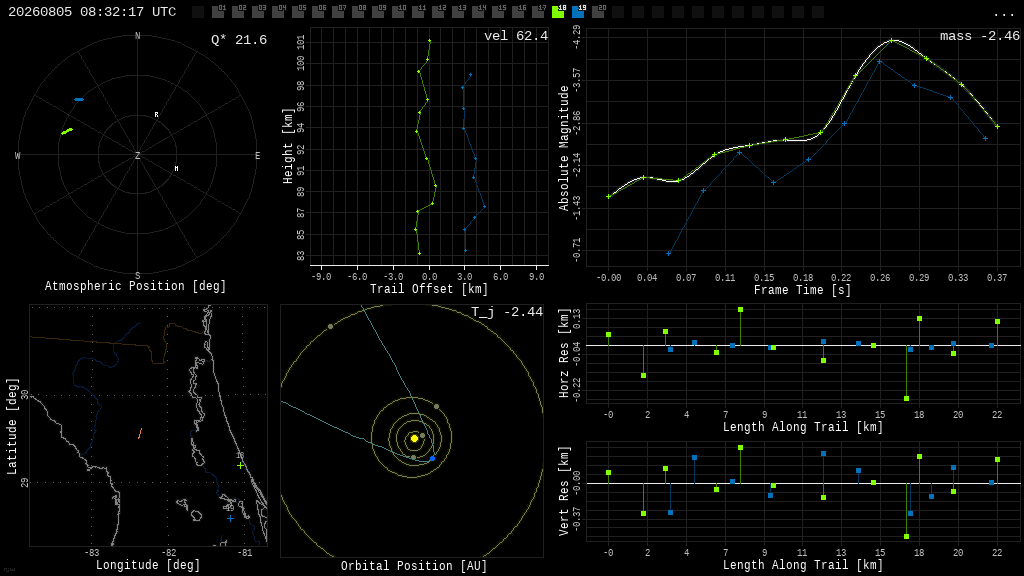This screenshot has height=576, width=1024.
Task: Click the E compass label
Action: tap(257, 155)
